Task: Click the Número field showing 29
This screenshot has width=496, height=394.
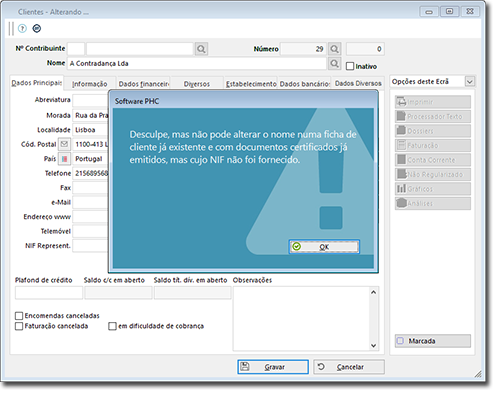Action: (x=303, y=49)
